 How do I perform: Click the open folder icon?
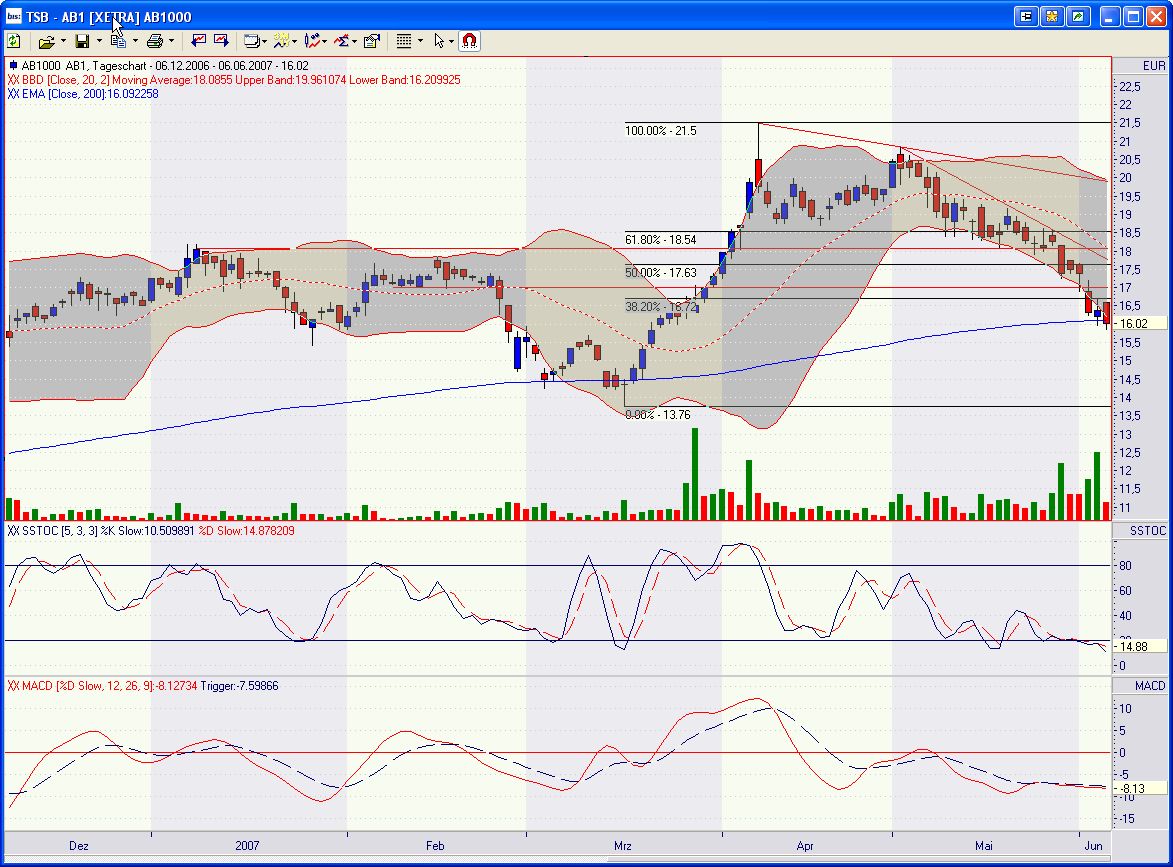click(x=46, y=42)
